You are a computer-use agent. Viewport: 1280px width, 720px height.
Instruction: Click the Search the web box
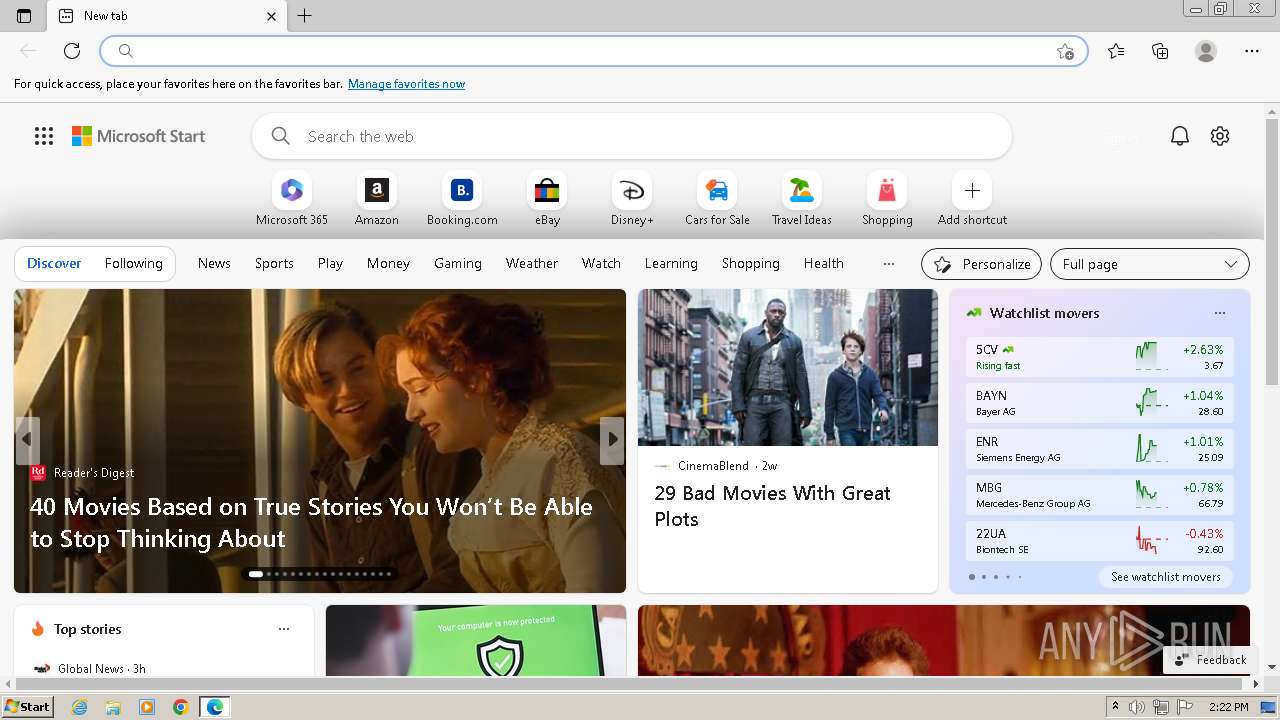[632, 136]
